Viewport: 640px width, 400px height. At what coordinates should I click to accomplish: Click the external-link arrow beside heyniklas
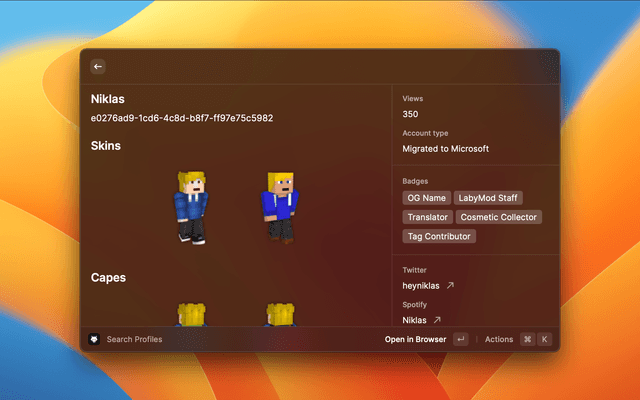pos(450,285)
